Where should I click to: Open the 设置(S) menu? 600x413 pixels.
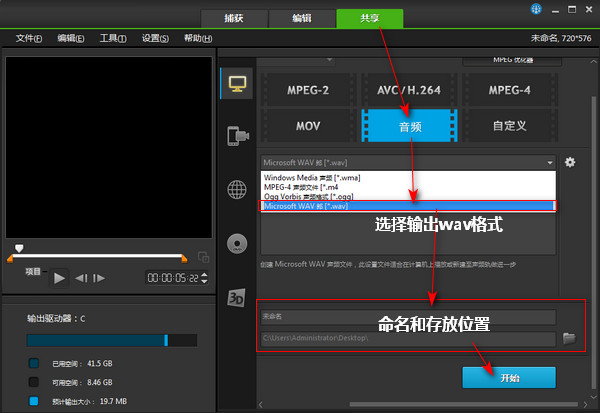coord(155,38)
